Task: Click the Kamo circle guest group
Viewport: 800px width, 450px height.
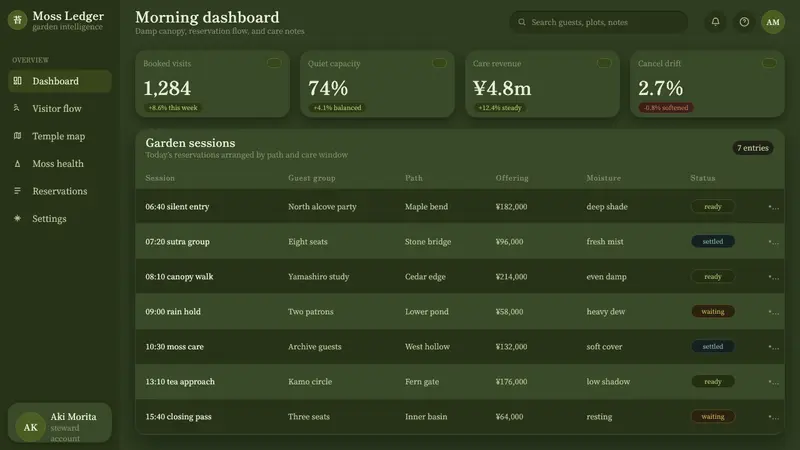Action: pos(310,382)
